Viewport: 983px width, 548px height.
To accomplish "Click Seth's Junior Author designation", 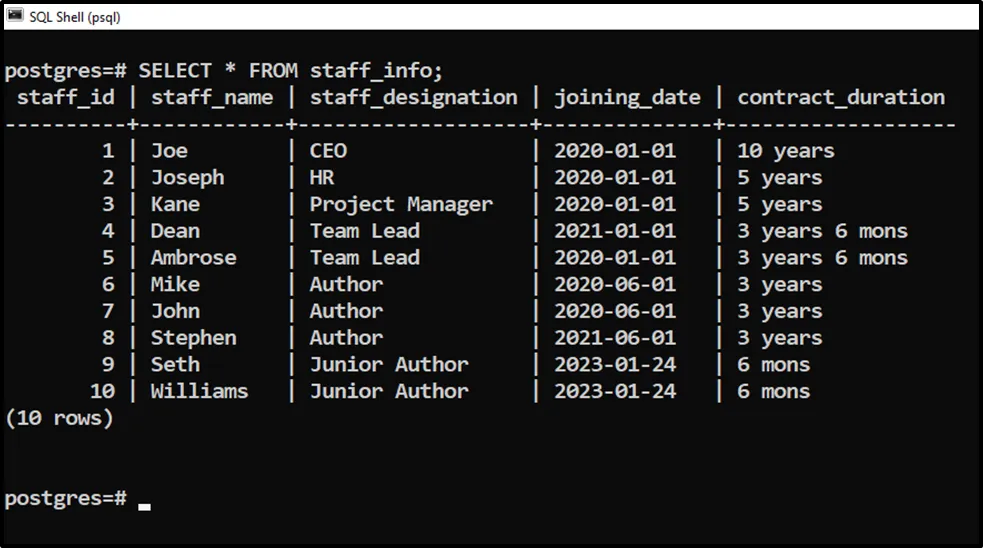I will [x=389, y=365].
